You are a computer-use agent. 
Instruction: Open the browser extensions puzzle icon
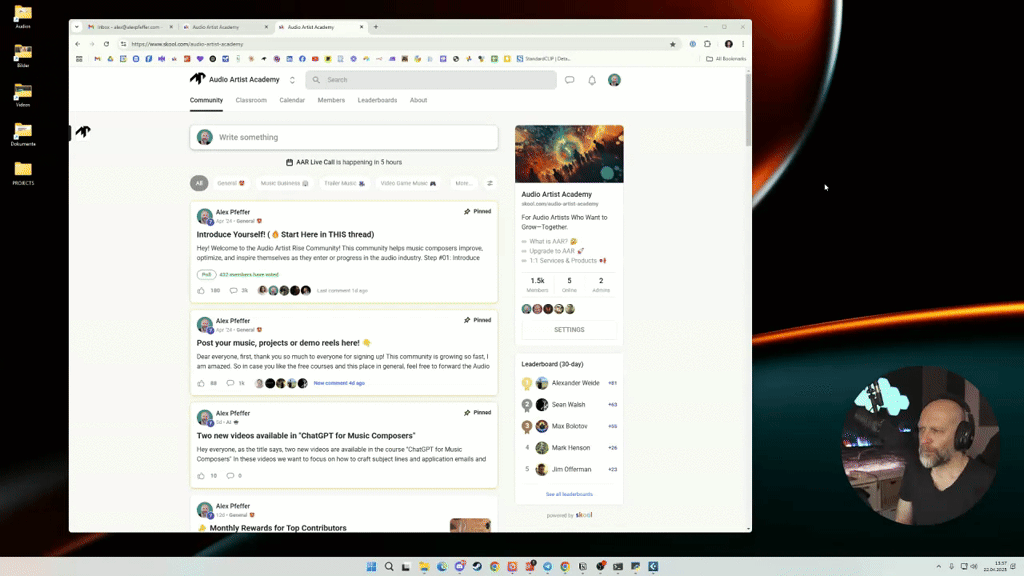pyautogui.click(x=707, y=44)
